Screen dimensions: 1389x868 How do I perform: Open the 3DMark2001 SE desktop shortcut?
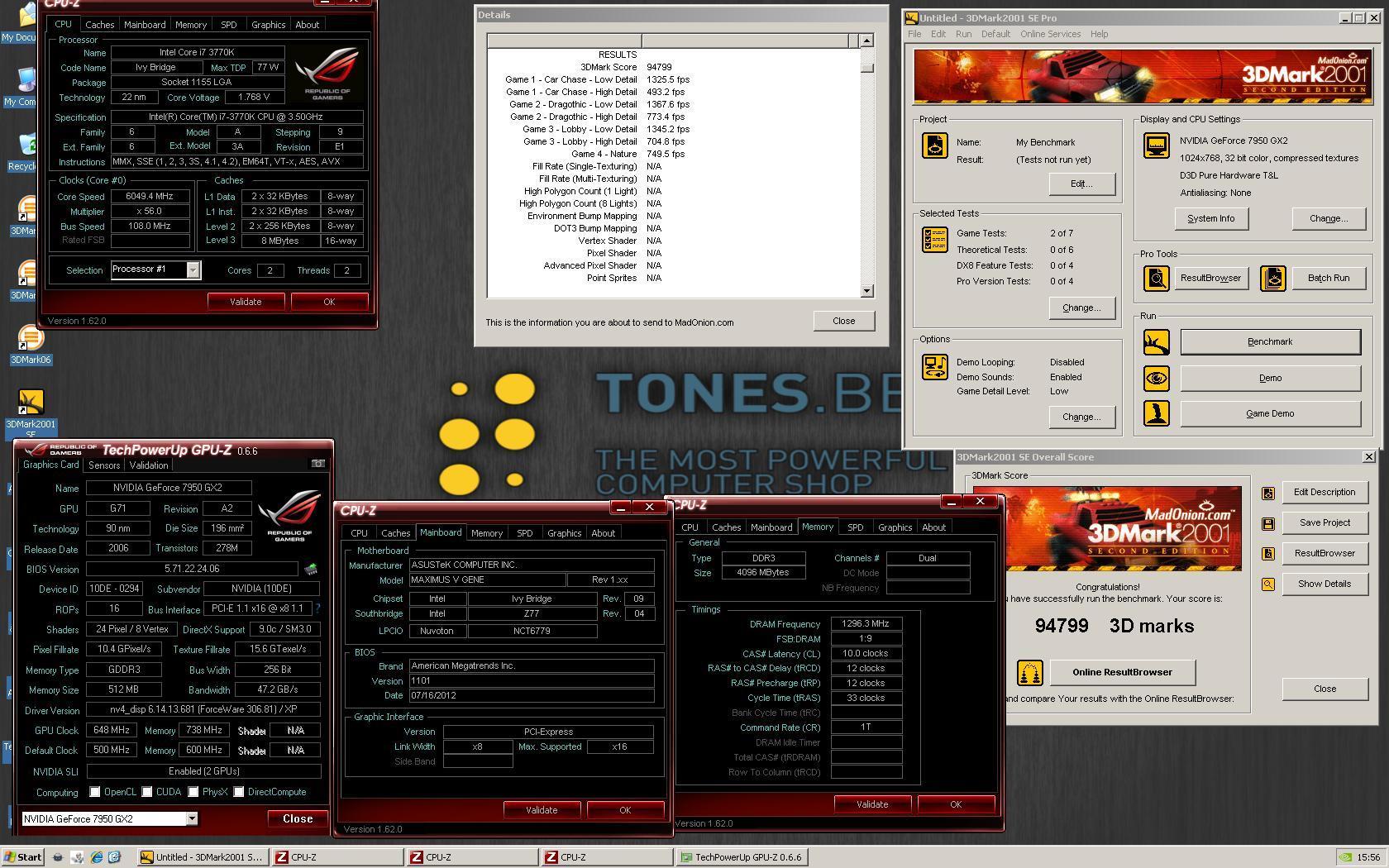tap(31, 413)
